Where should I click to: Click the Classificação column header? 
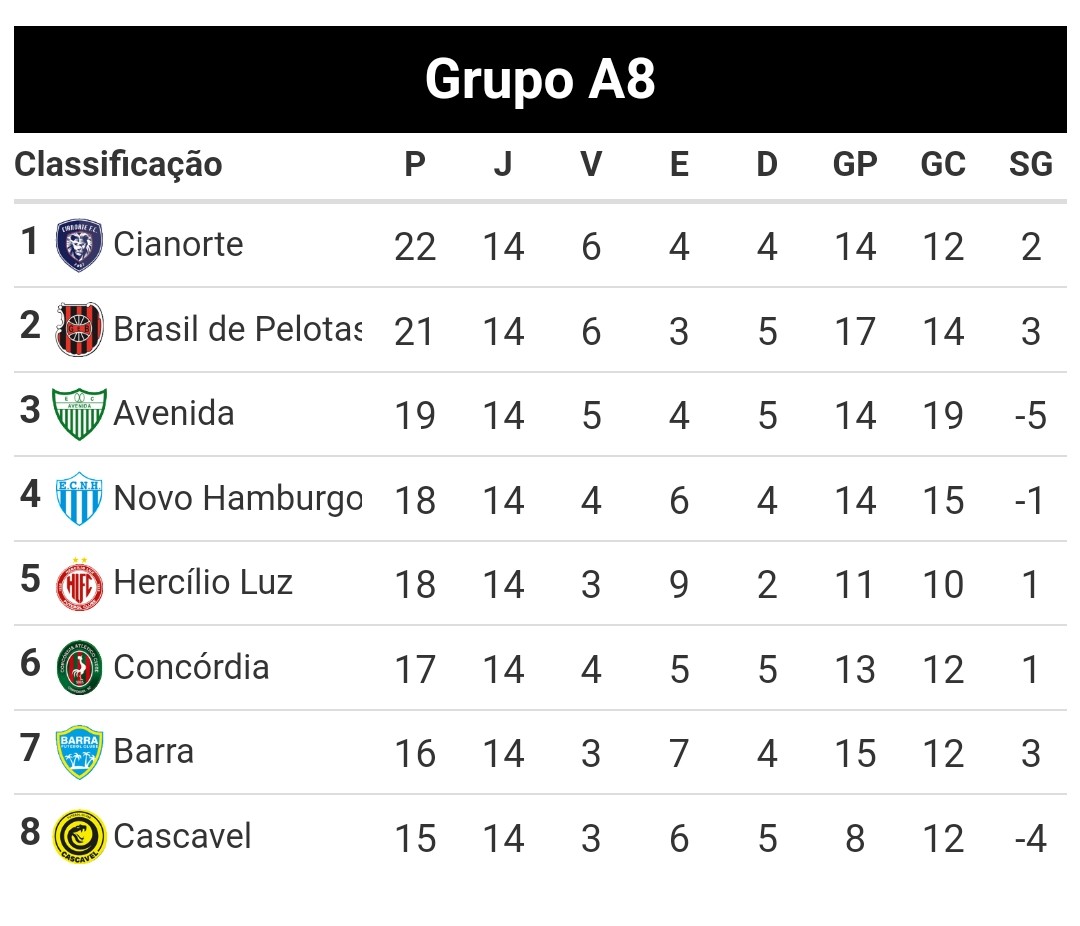(x=118, y=164)
